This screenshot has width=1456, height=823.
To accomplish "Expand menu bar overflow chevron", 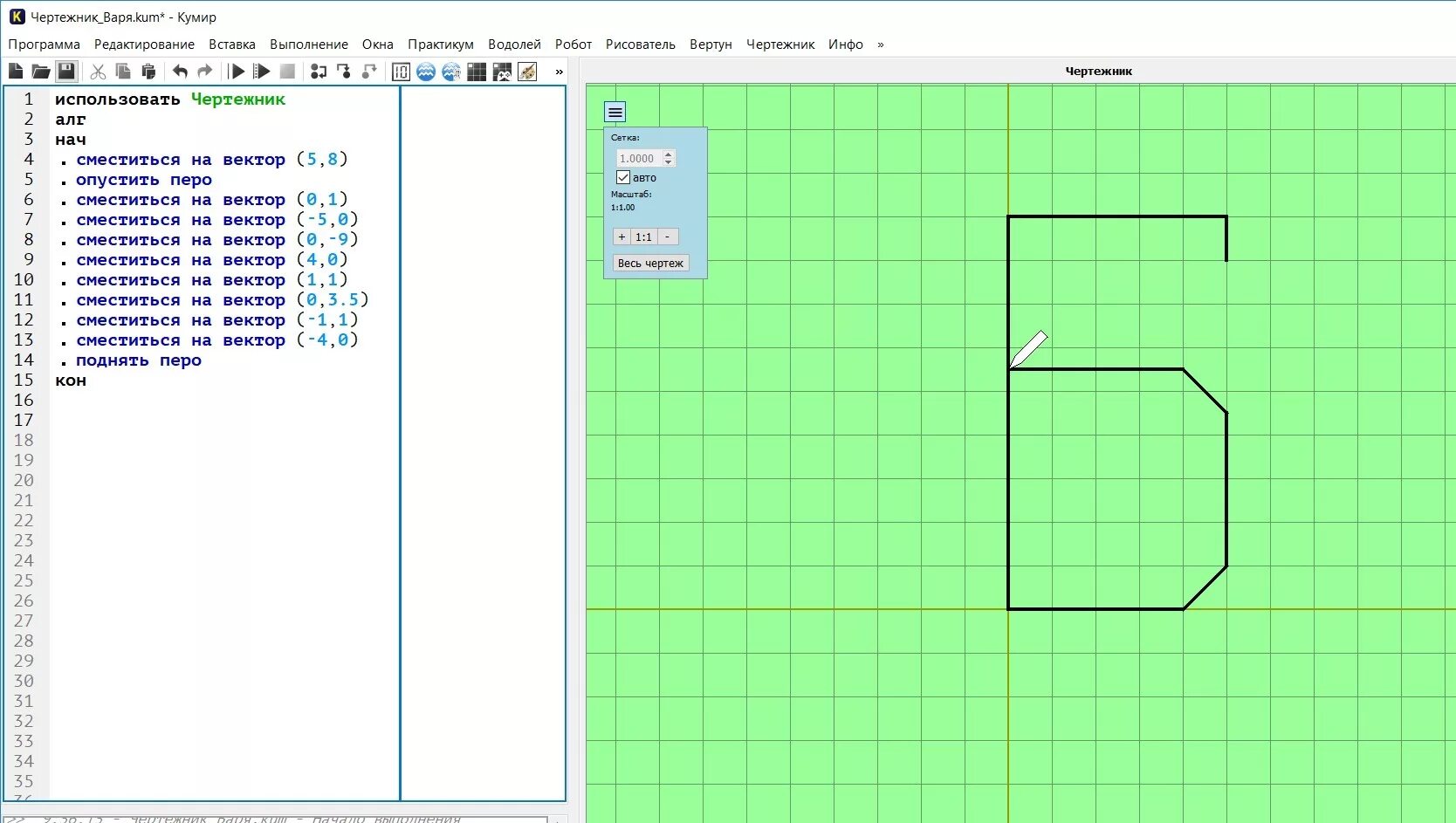I will click(x=881, y=45).
